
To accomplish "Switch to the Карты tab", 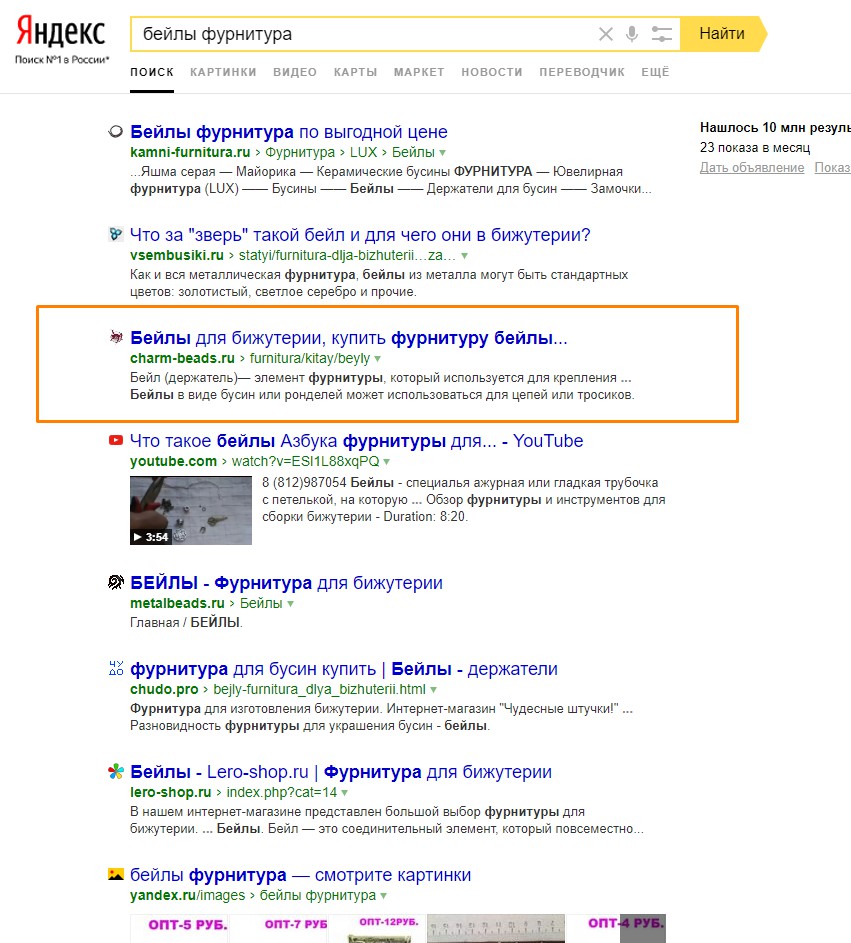I will coord(355,72).
